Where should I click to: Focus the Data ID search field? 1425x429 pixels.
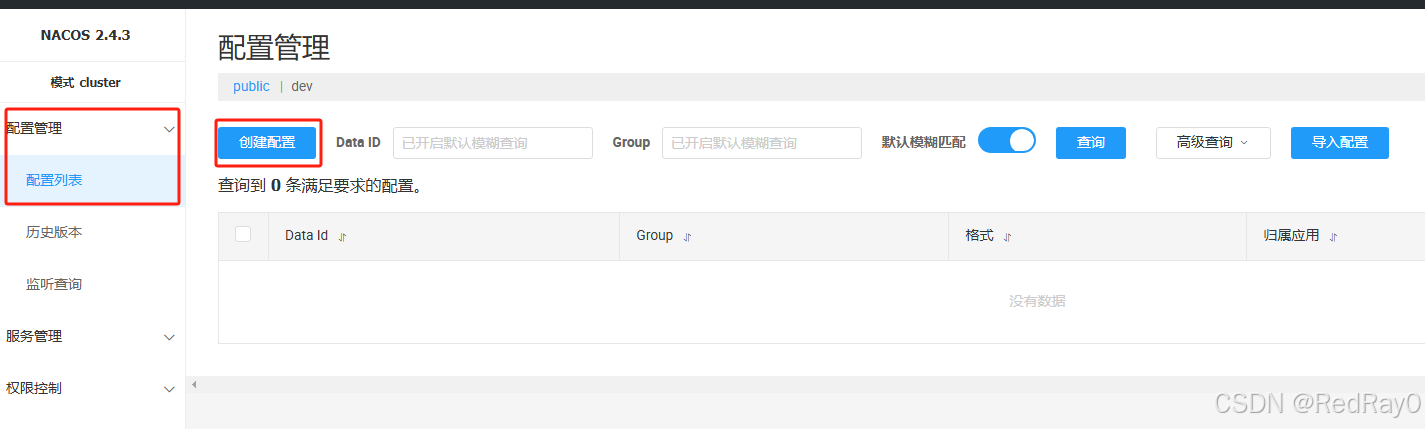[x=493, y=143]
